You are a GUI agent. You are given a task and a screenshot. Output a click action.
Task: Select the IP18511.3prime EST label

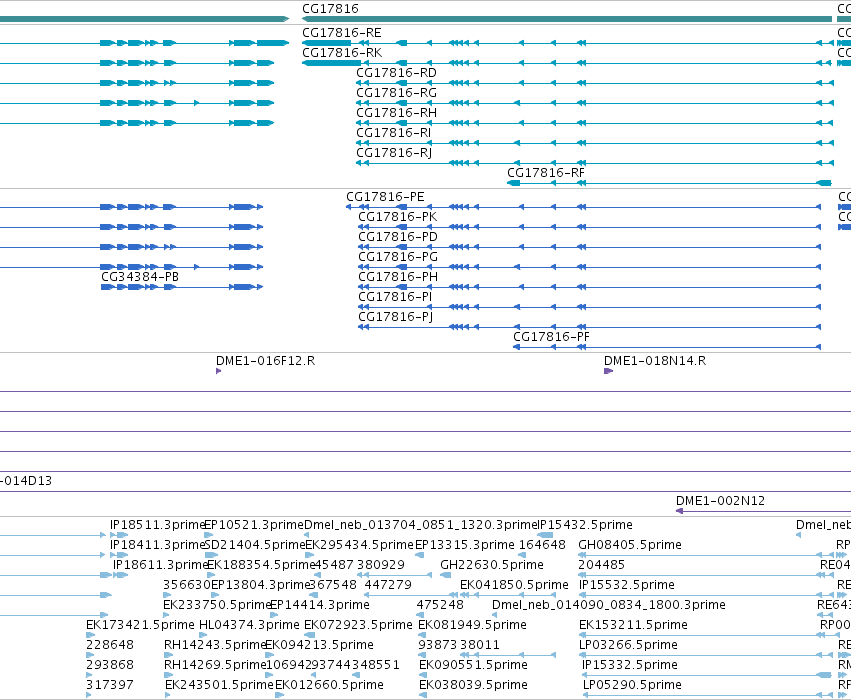157,525
